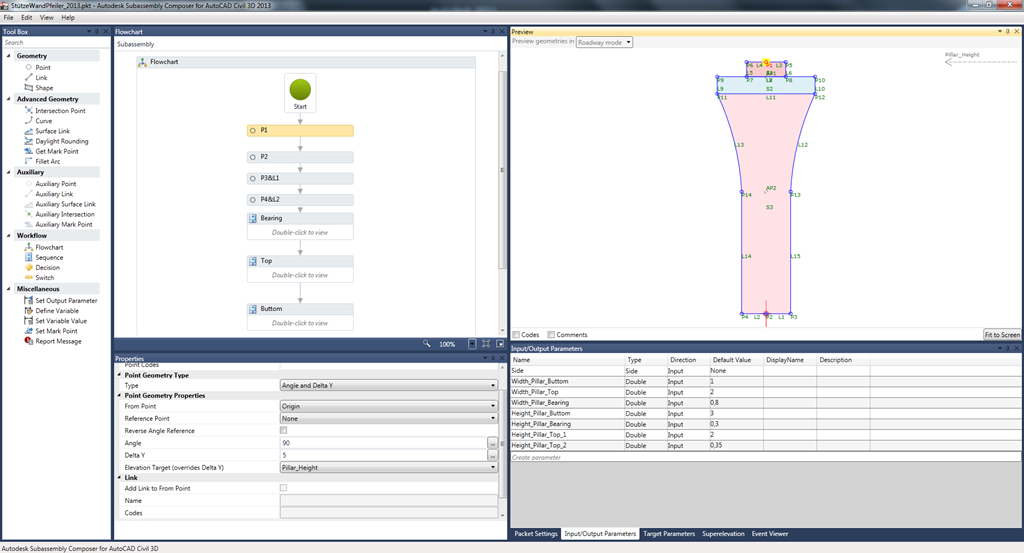
Task: Switch to the Target Parameters tab
Action: 668,534
